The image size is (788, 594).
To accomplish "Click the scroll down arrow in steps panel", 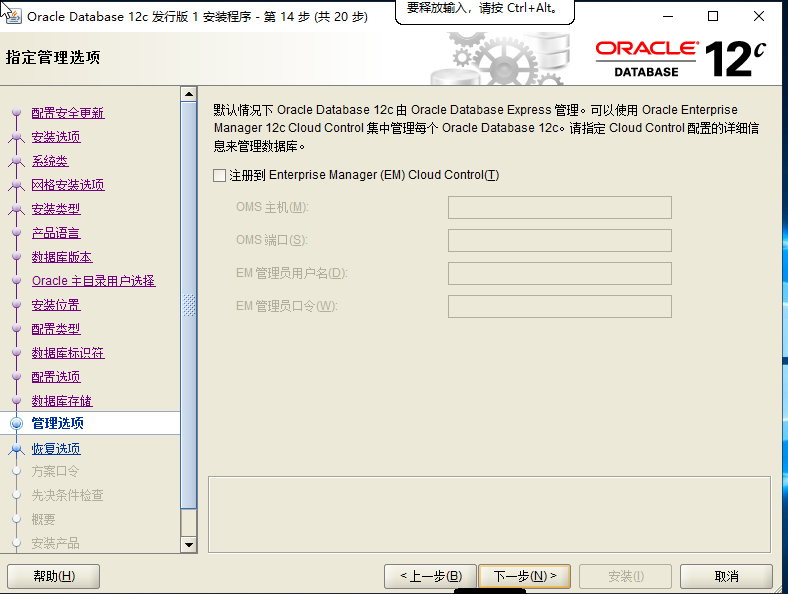I will pos(189,544).
